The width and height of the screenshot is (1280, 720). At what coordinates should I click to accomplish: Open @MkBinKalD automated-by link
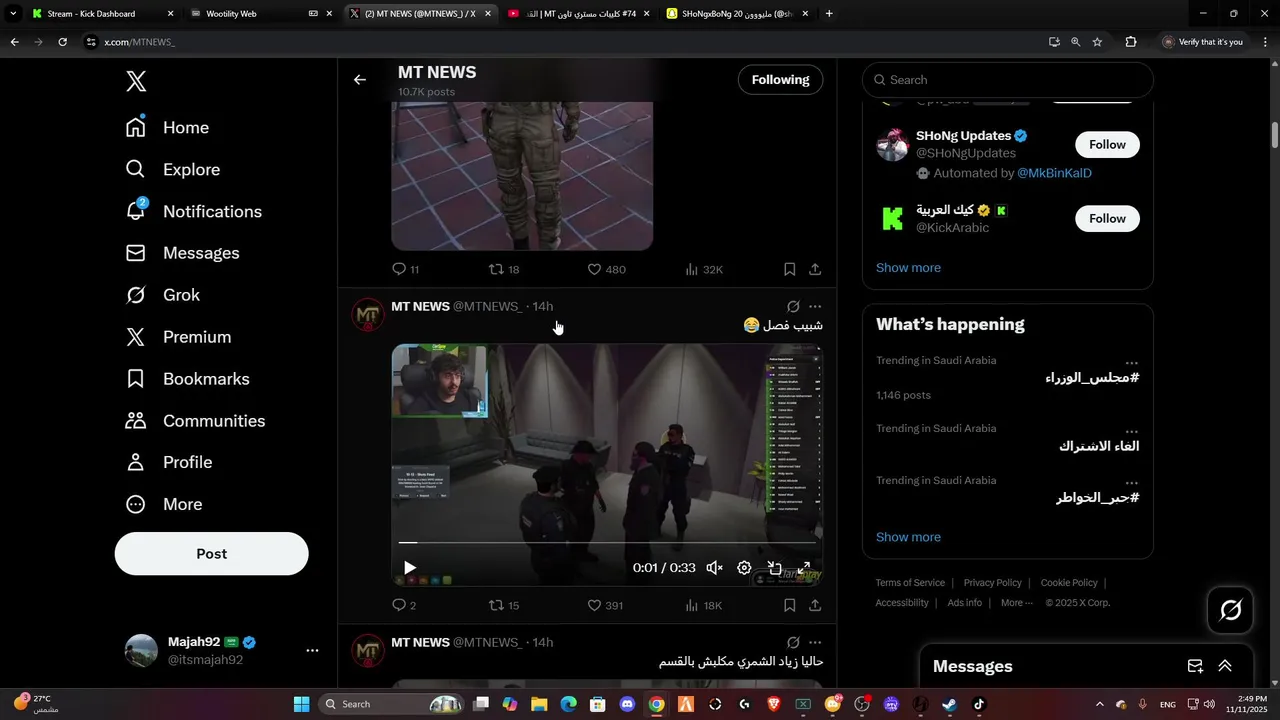(1054, 173)
